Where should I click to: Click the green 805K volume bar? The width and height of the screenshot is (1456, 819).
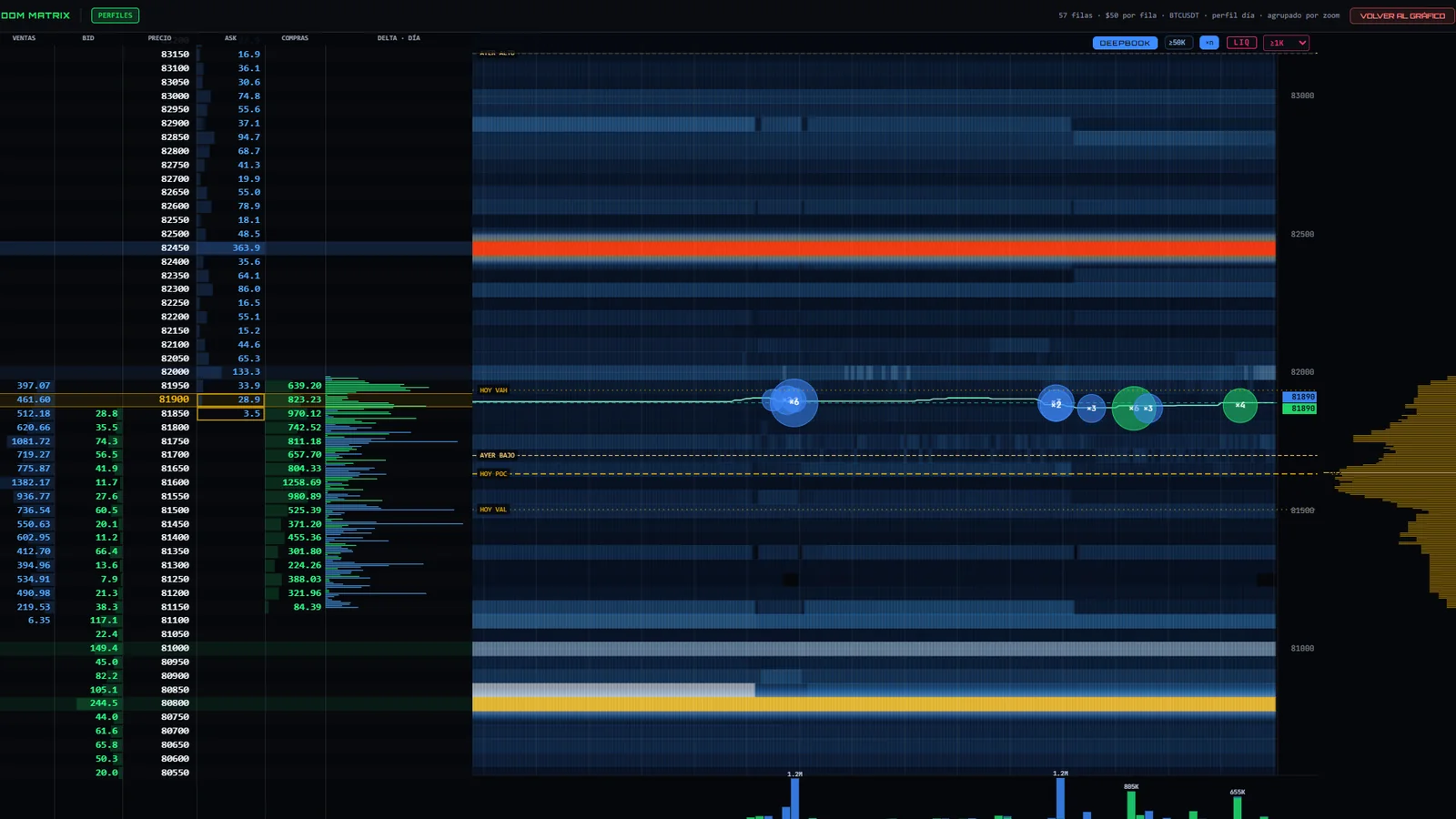coord(1131,804)
